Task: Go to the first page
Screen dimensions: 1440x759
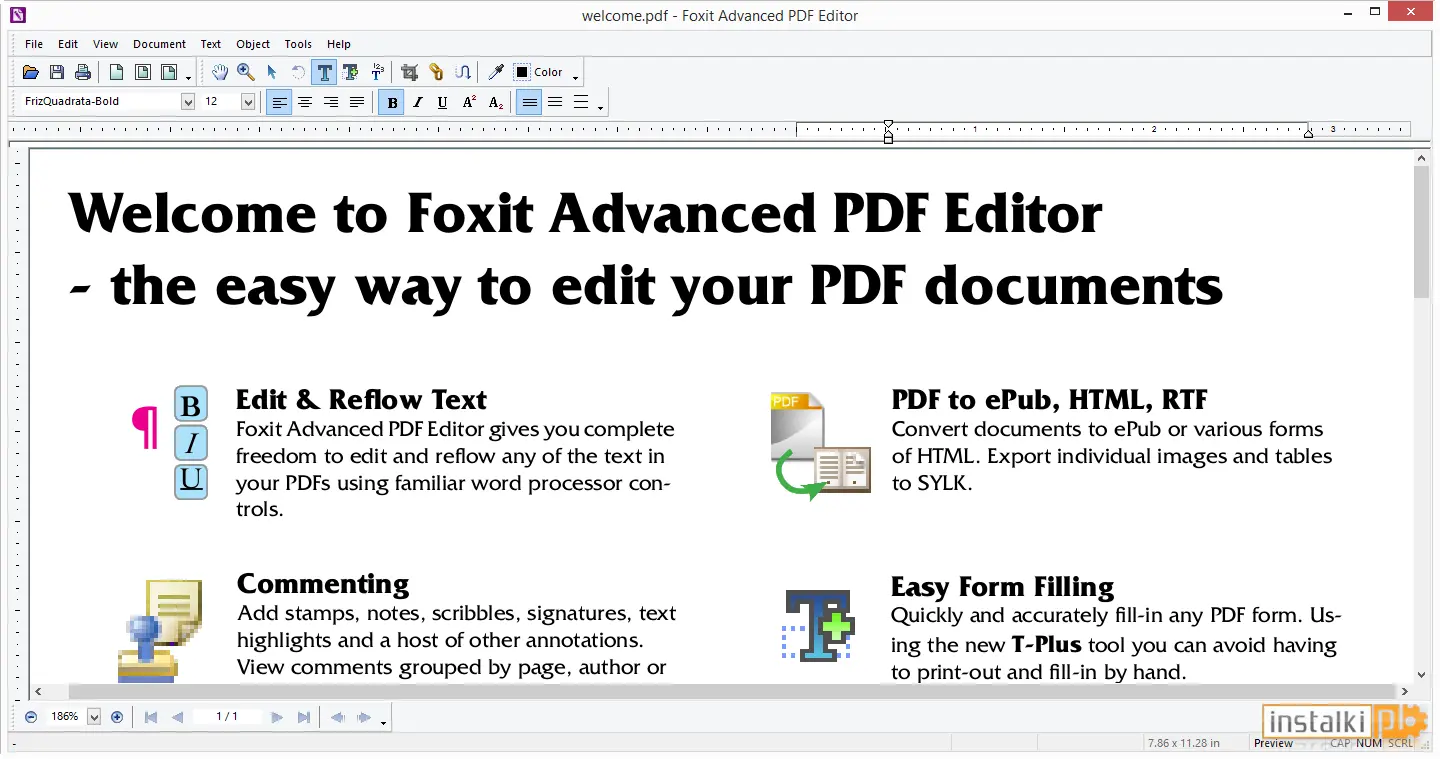Action: click(151, 717)
